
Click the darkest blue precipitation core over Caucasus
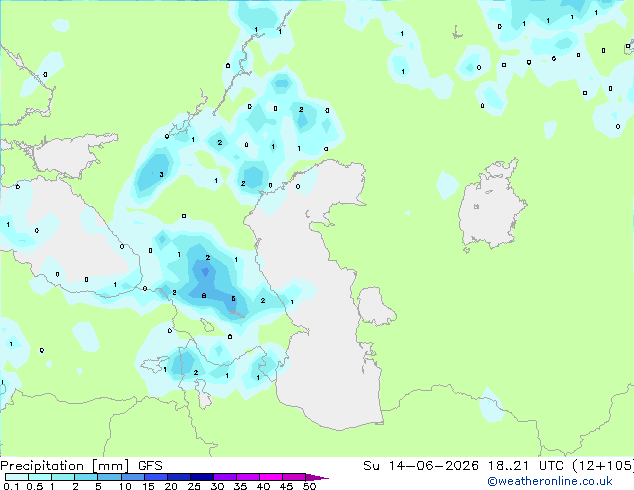(205, 272)
